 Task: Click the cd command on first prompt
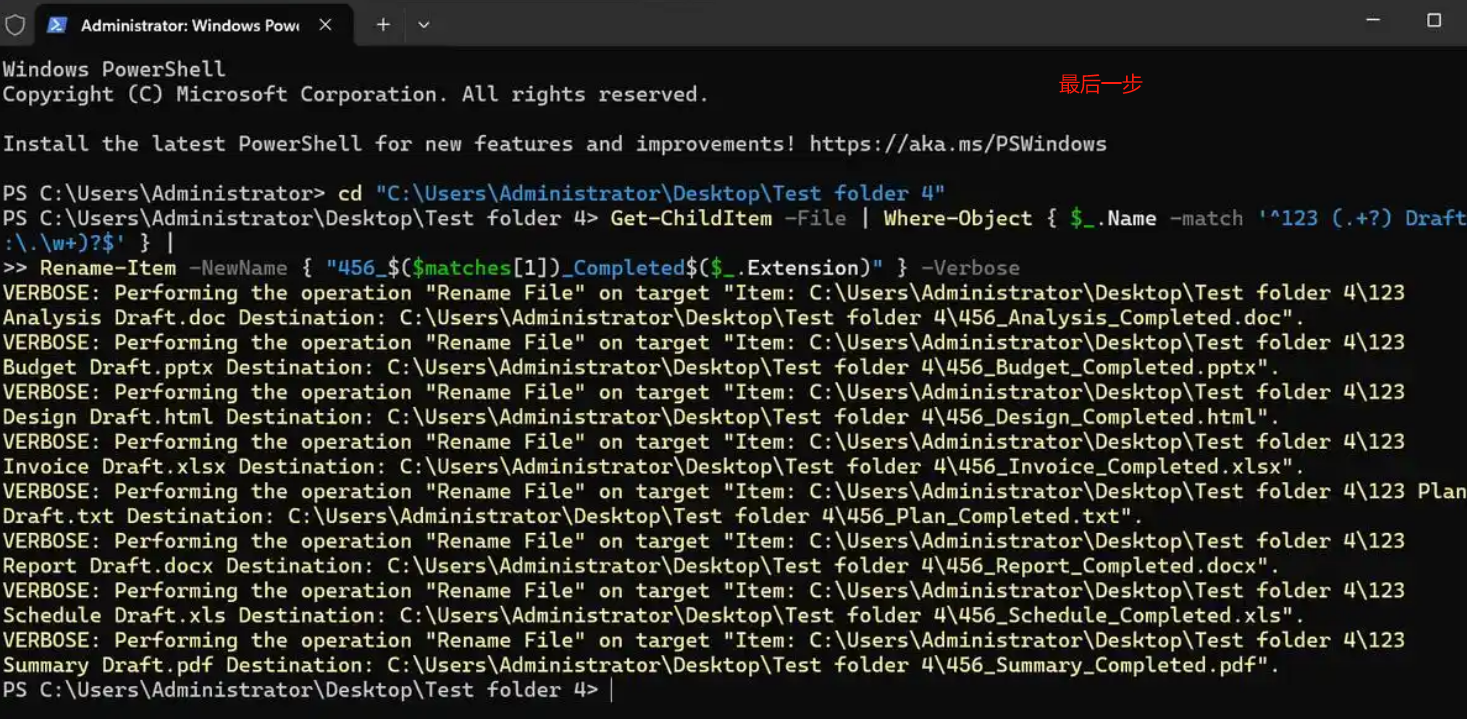[x=350, y=193]
